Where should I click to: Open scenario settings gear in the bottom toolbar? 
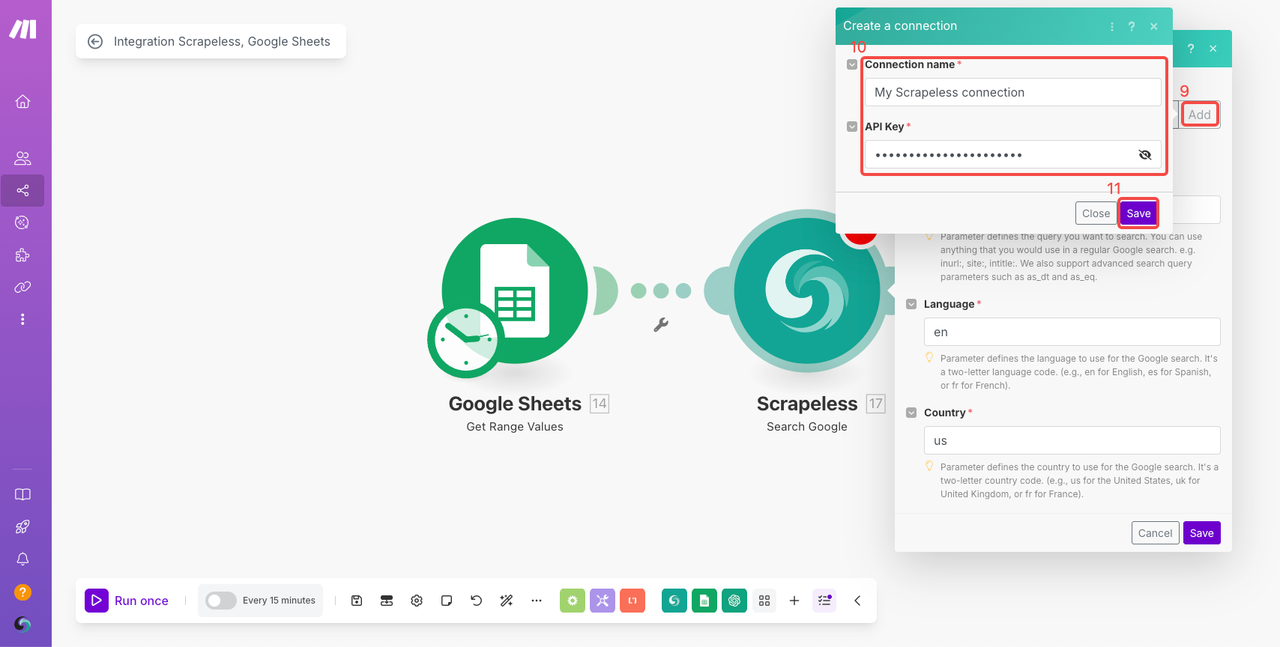[x=417, y=601]
